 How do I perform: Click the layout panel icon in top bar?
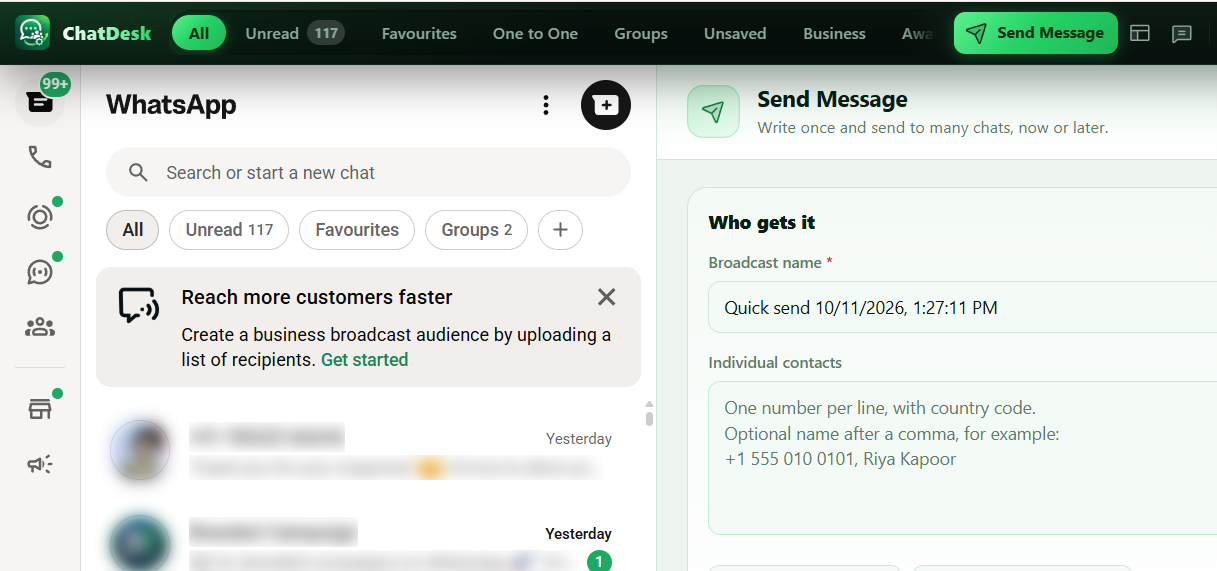coord(1140,33)
